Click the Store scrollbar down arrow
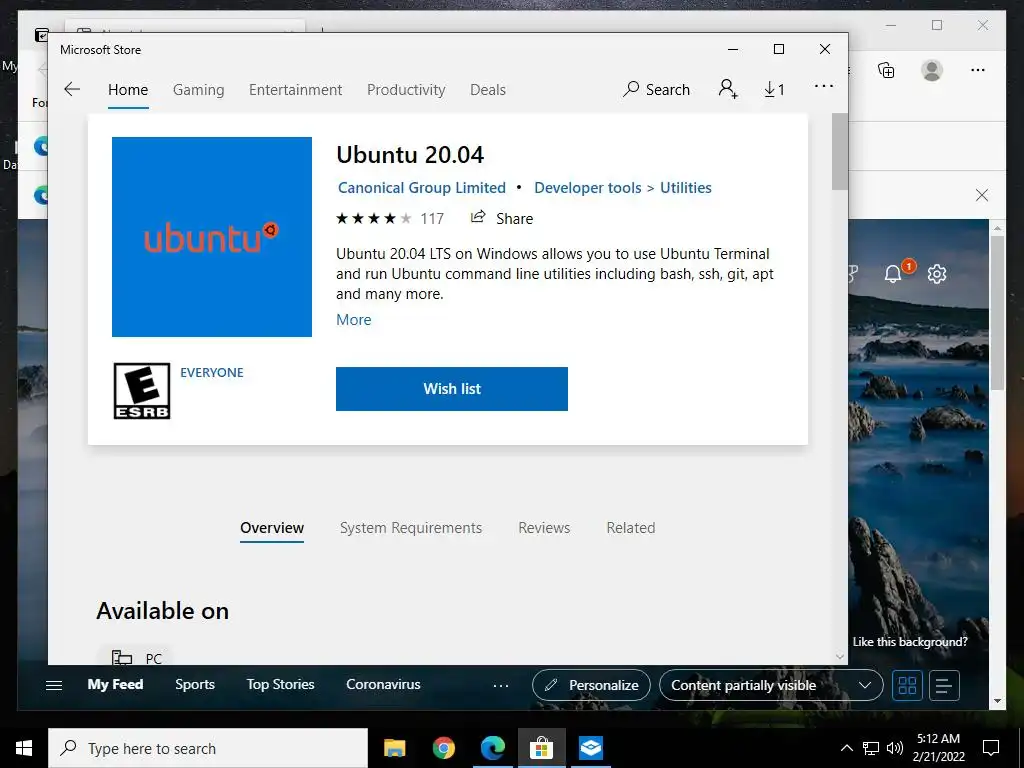Image resolution: width=1024 pixels, height=768 pixels. point(839,656)
